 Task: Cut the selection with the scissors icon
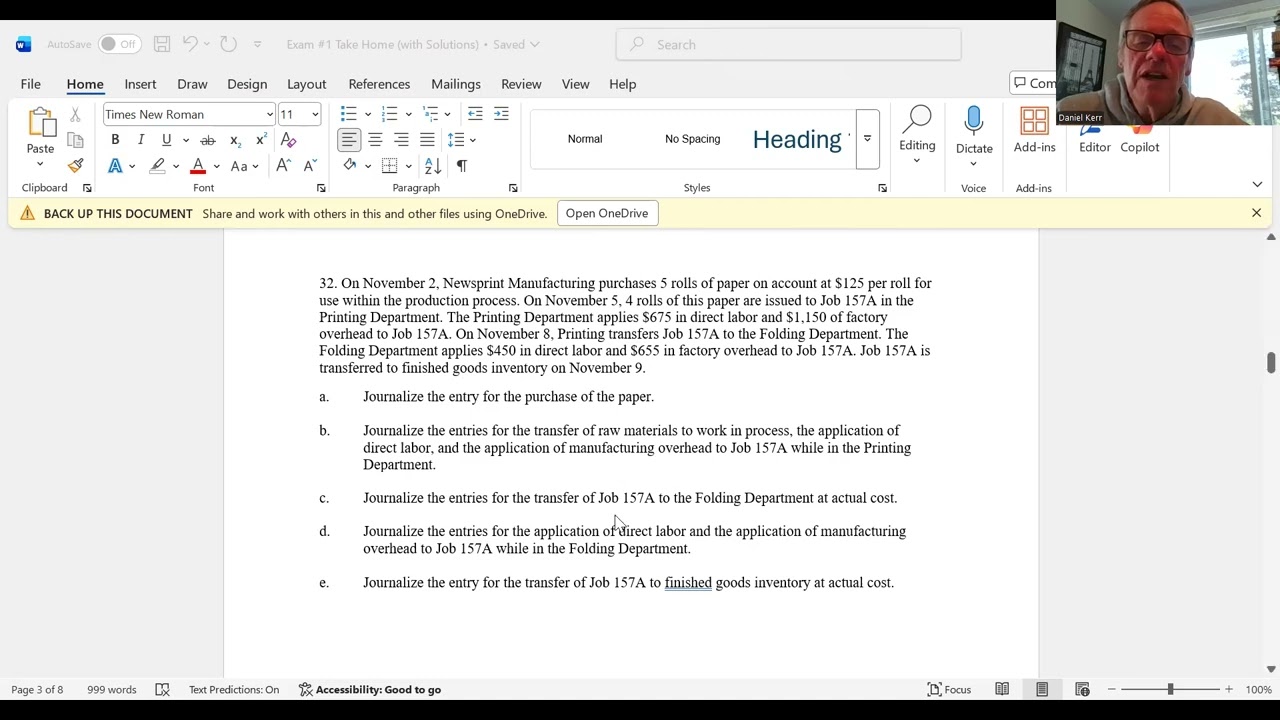click(x=75, y=115)
